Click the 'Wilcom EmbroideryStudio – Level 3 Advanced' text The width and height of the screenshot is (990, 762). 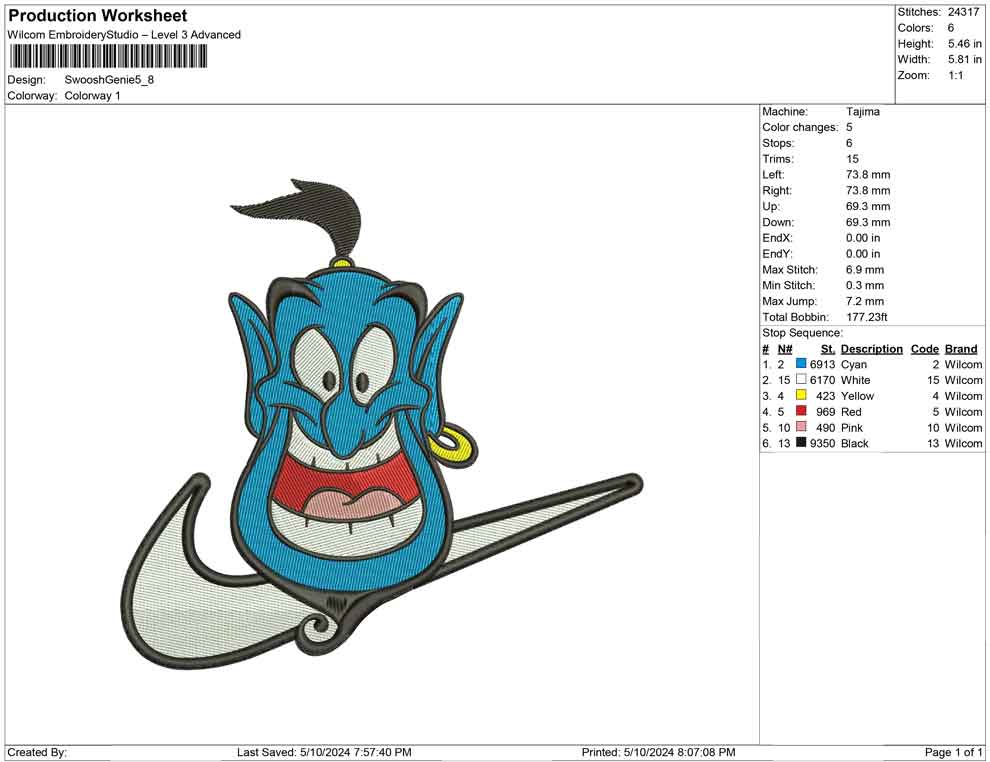tap(124, 35)
